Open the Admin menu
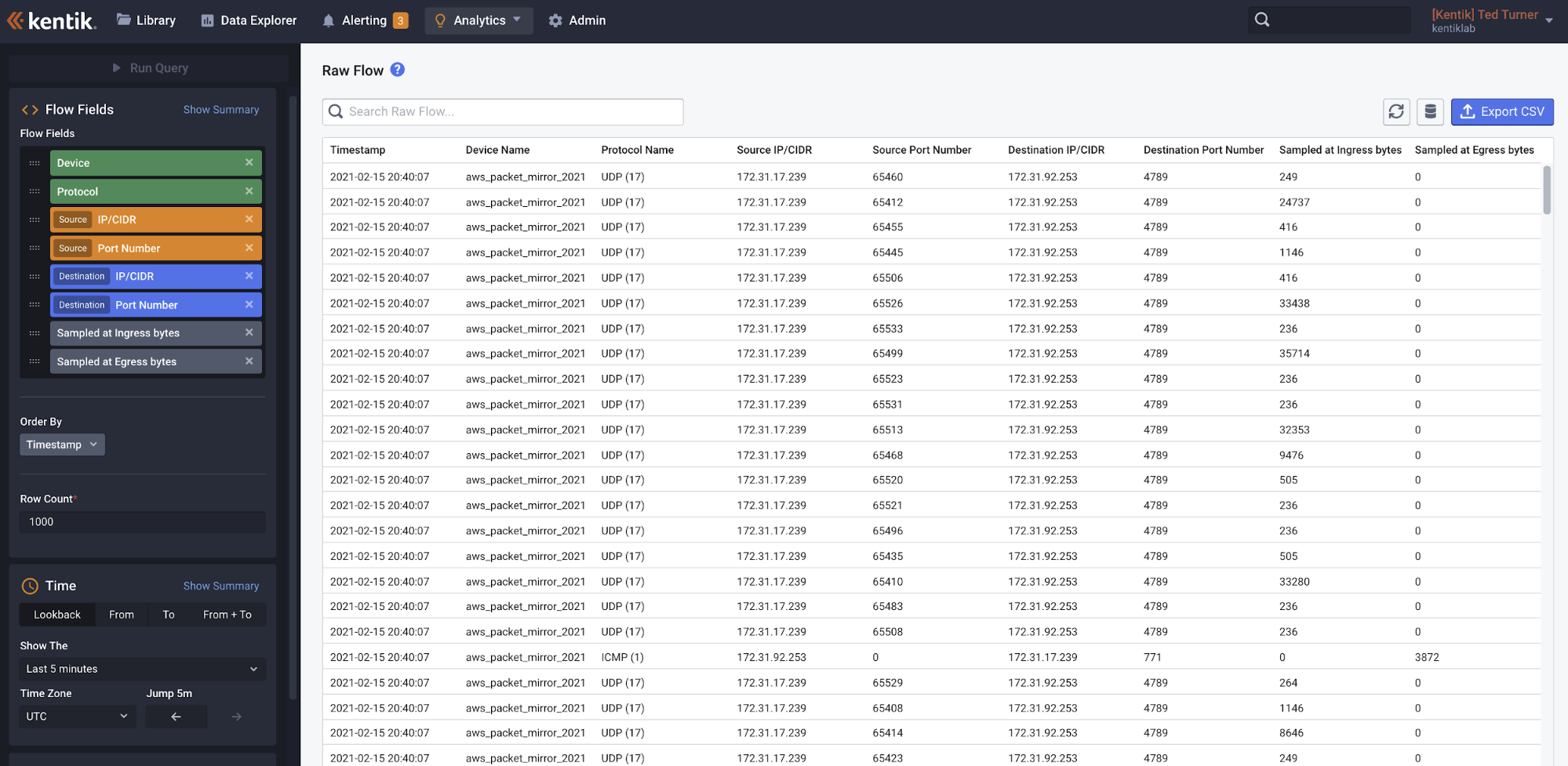This screenshot has width=1568, height=766. coord(577,20)
